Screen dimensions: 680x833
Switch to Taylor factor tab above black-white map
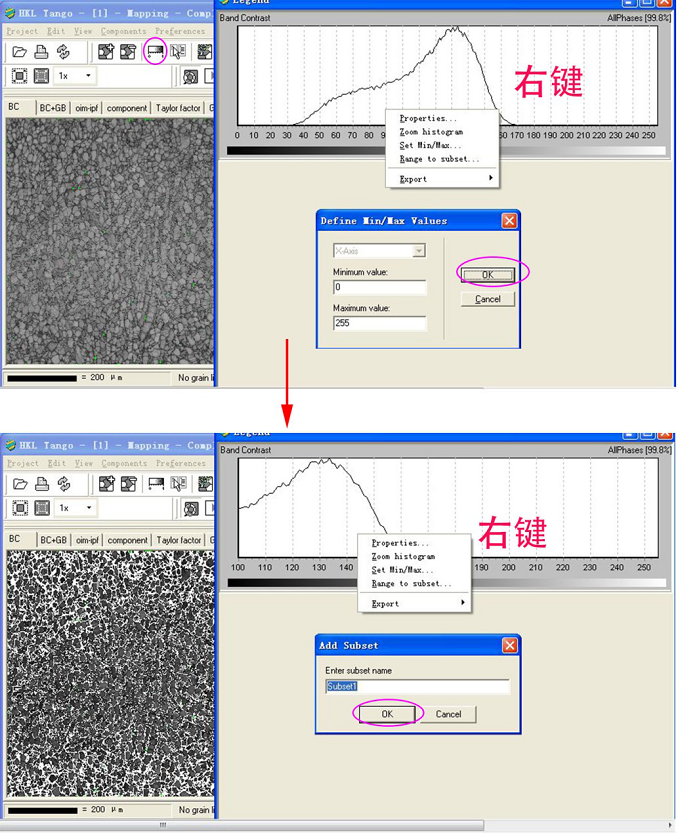[x=179, y=540]
